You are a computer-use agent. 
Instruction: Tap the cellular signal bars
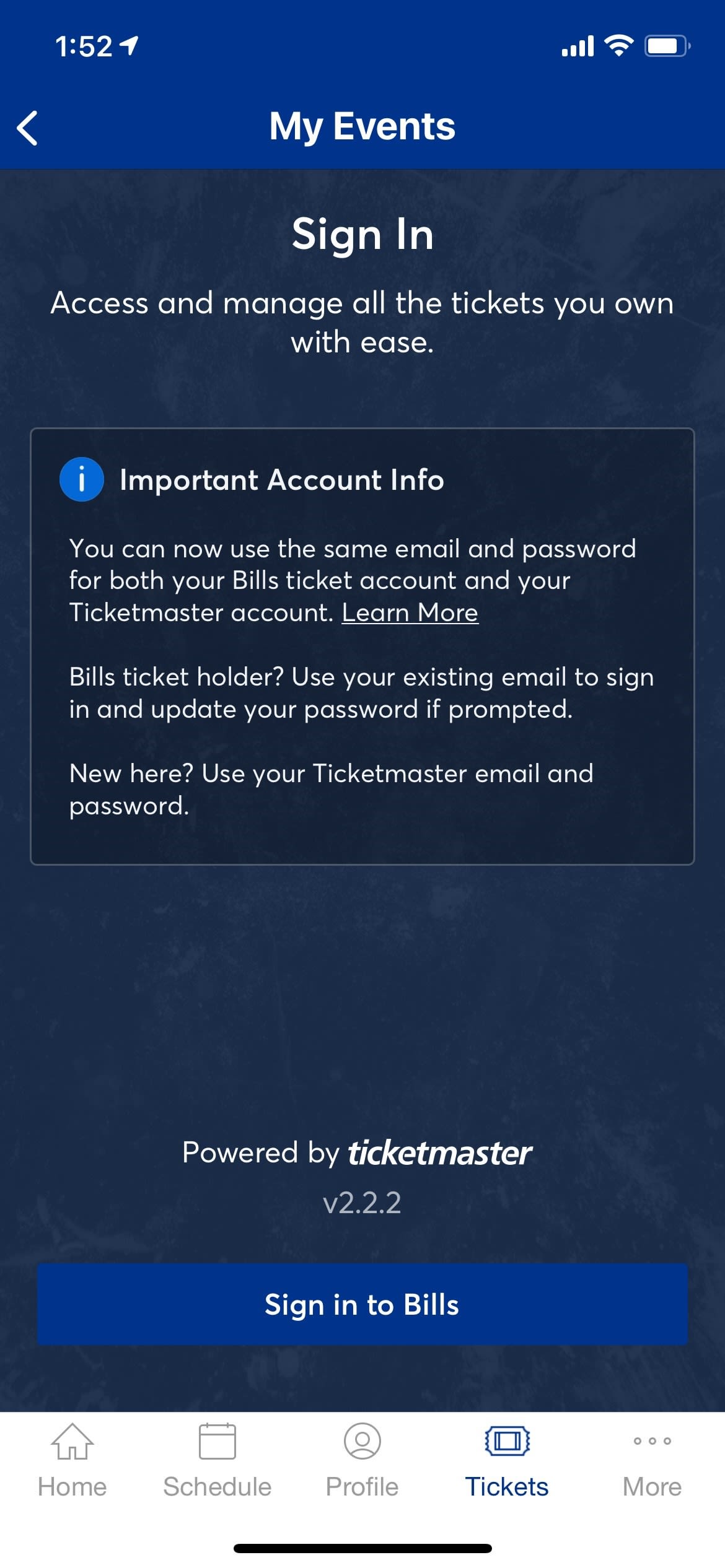[578, 46]
